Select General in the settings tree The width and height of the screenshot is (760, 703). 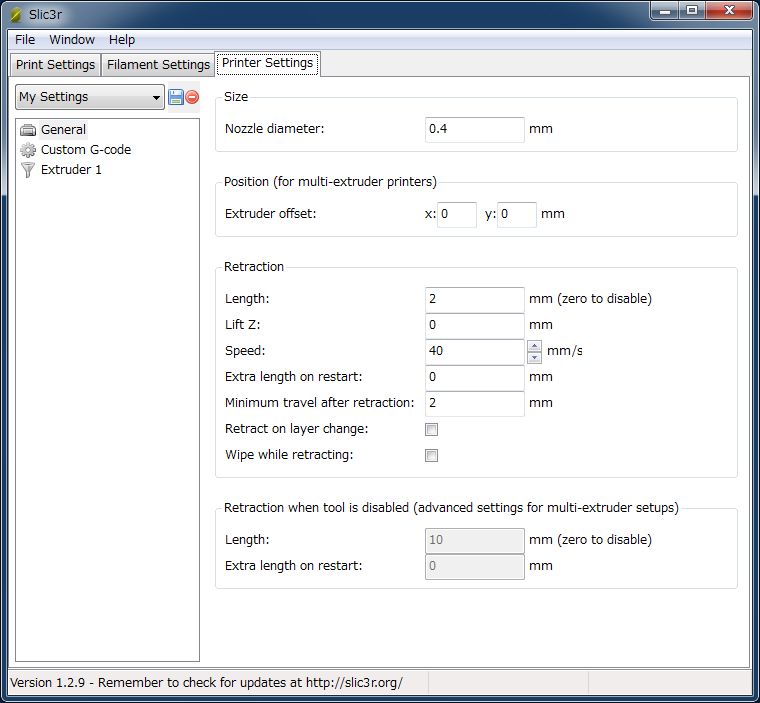click(63, 130)
